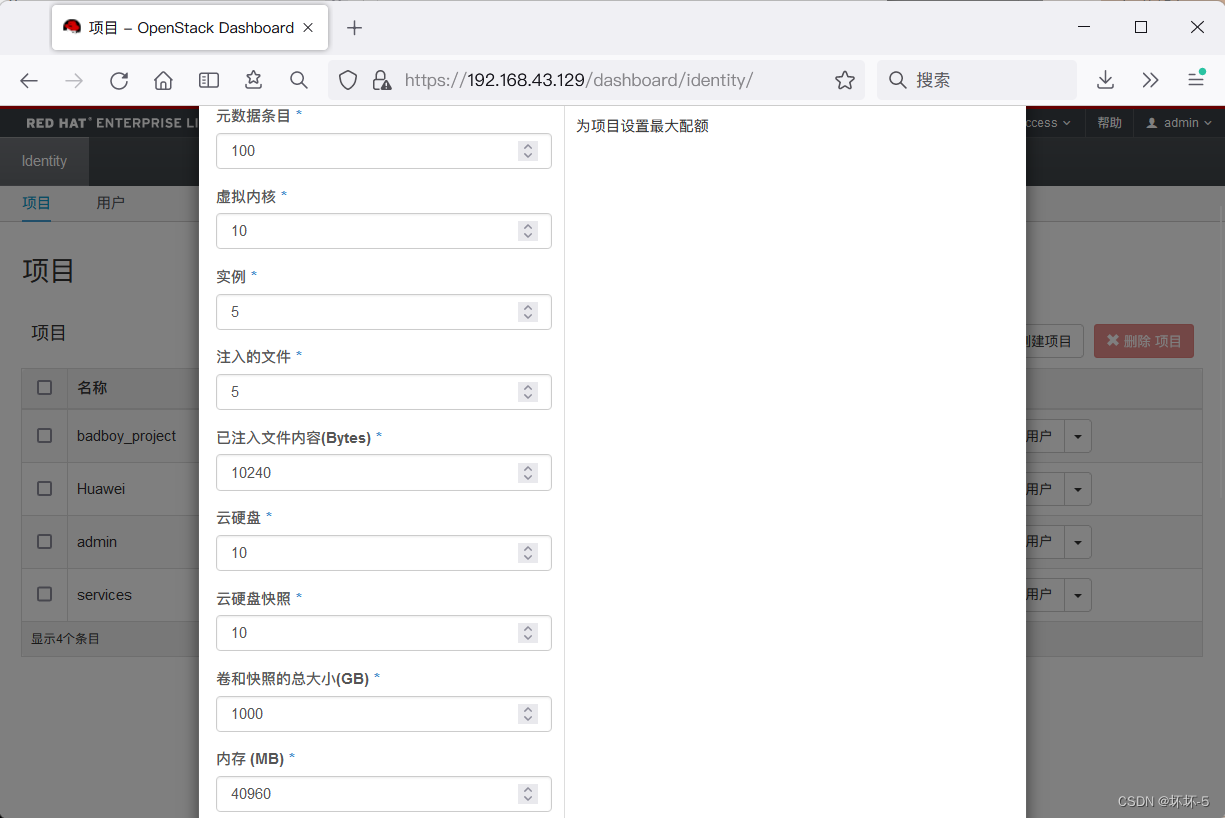The width and height of the screenshot is (1225, 818).
Task: Edit the 内存 (MB) field 40960
Action: click(x=384, y=794)
